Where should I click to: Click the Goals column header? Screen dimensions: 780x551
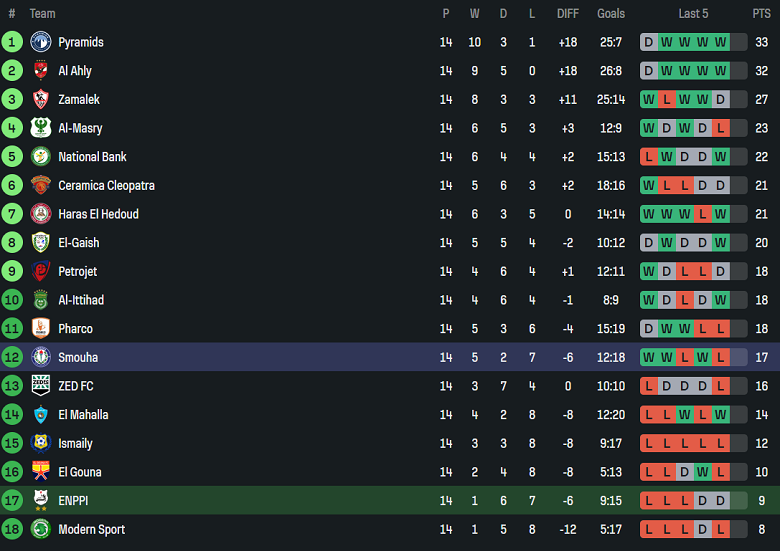point(611,14)
